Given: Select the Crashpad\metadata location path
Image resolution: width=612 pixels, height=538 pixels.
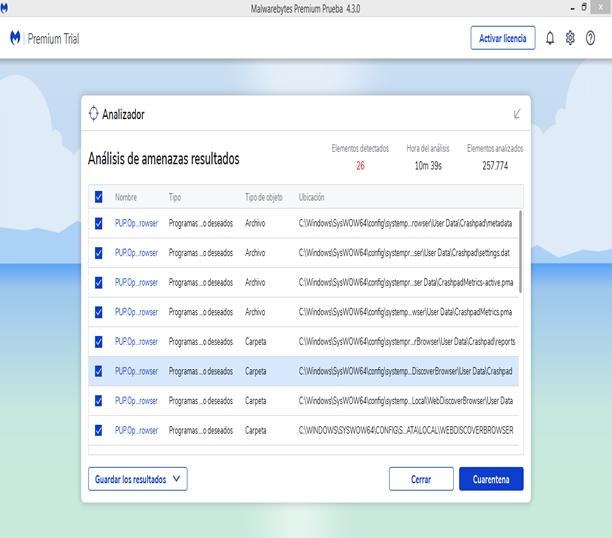Looking at the screenshot, I should click(x=405, y=223).
